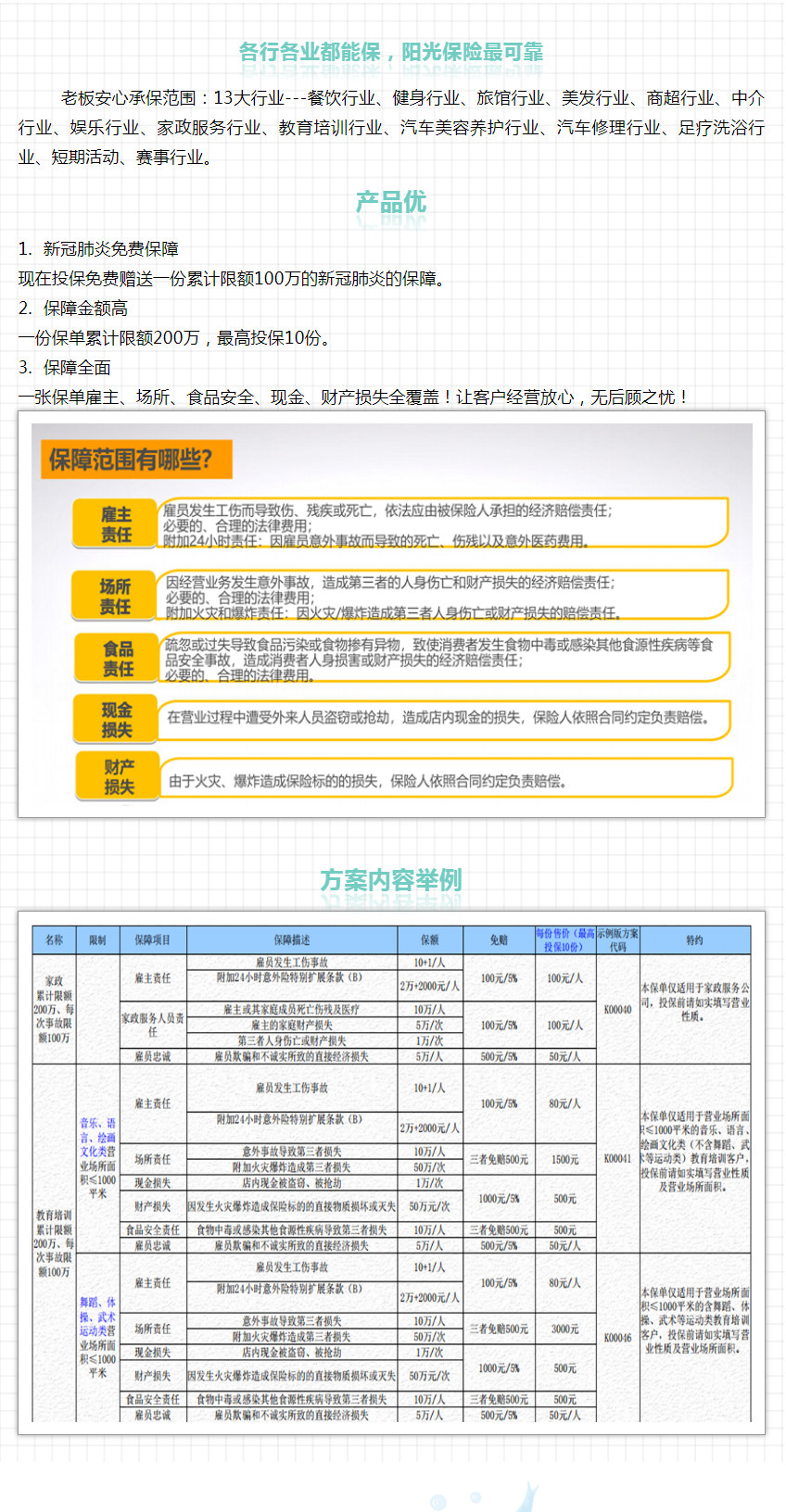The image size is (786, 1512).
Task: Select the paragraph starting "老板安心承保范围"
Action: (391, 128)
